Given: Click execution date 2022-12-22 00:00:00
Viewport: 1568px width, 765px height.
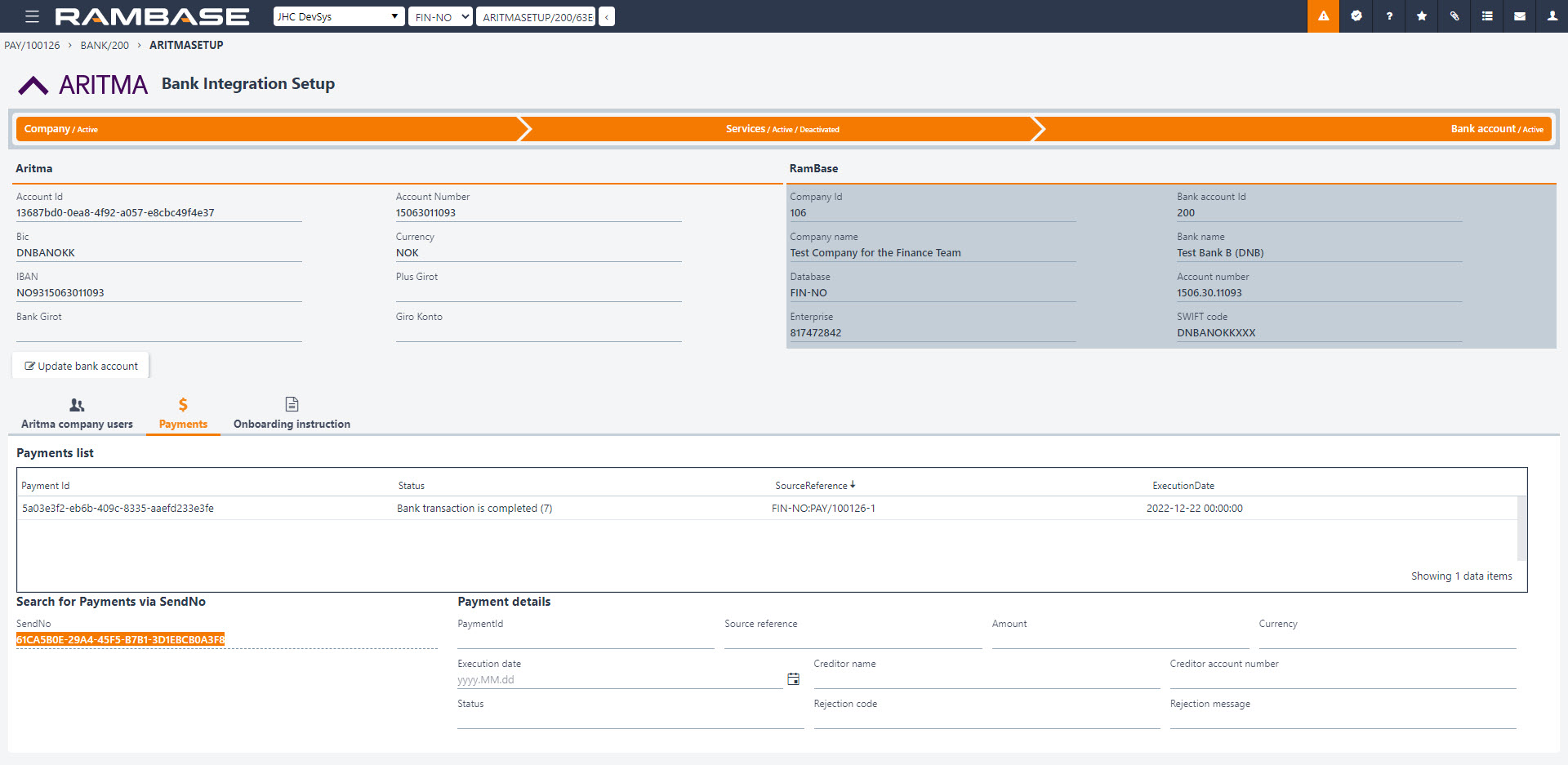Looking at the screenshot, I should tap(1194, 509).
